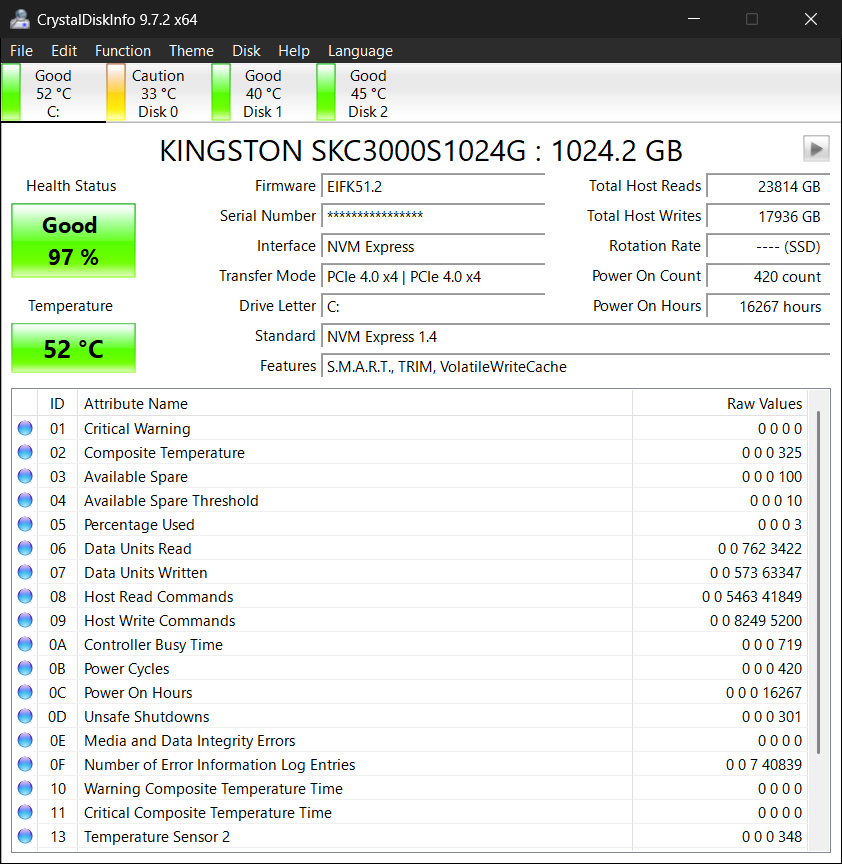Click status orb for Warning Composite Temperature Time

pyautogui.click(x=25, y=789)
